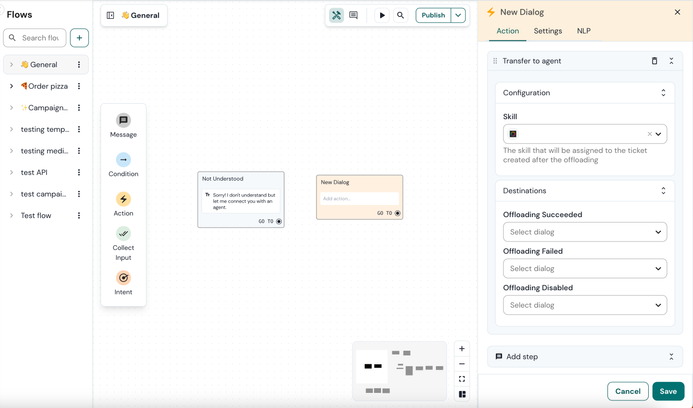Image resolution: width=693 pixels, height=408 pixels.
Task: Toggle the sidebar panel icon
Action: 110,16
